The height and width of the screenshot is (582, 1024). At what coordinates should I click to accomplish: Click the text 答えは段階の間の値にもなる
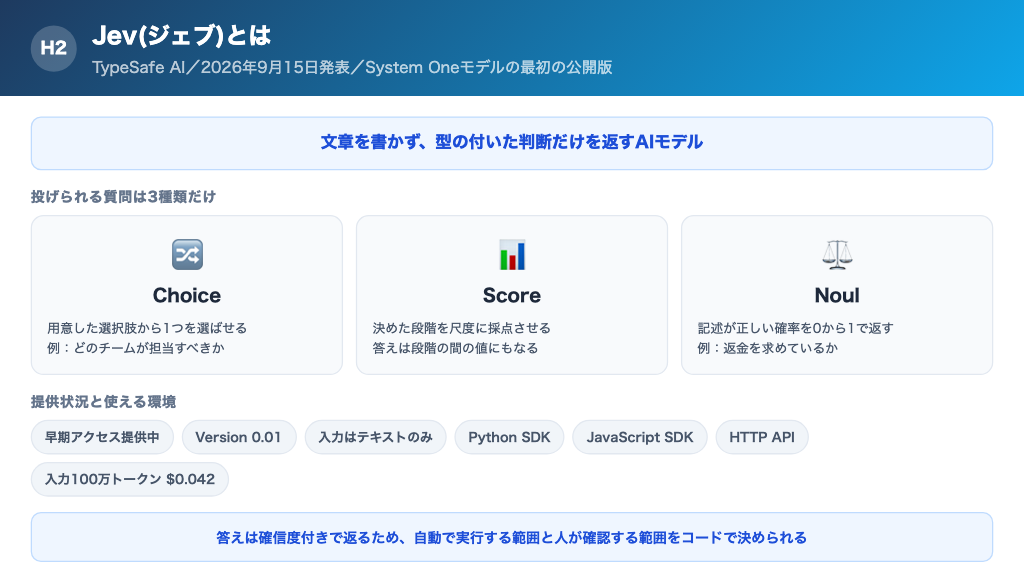click(x=455, y=348)
